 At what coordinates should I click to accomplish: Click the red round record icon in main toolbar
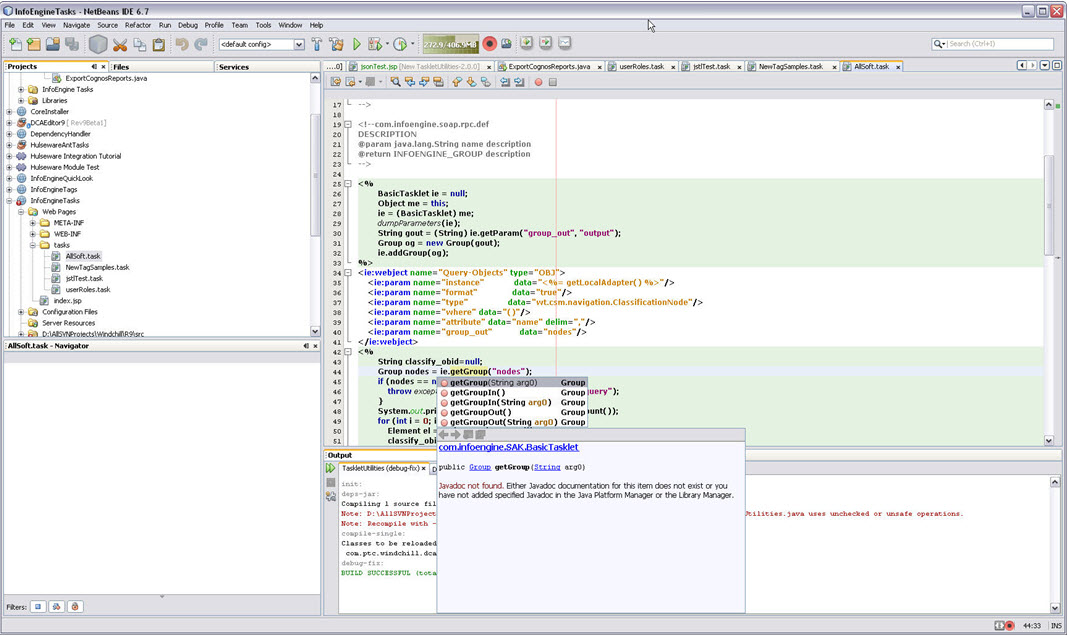tap(490, 44)
